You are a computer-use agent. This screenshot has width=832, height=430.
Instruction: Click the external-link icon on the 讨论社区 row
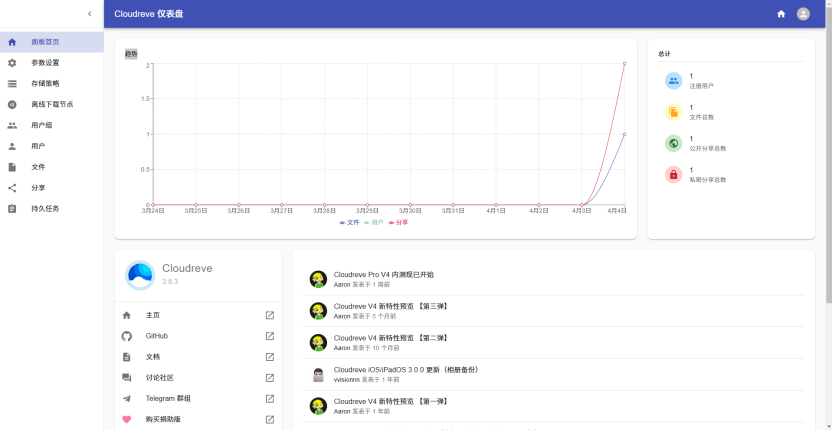point(270,378)
